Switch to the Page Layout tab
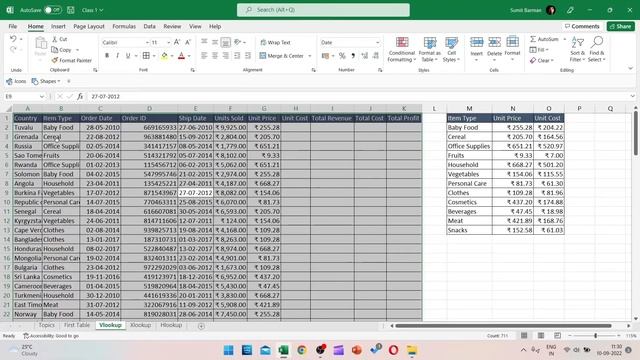Viewport: 640px width, 360px height. coord(89,27)
